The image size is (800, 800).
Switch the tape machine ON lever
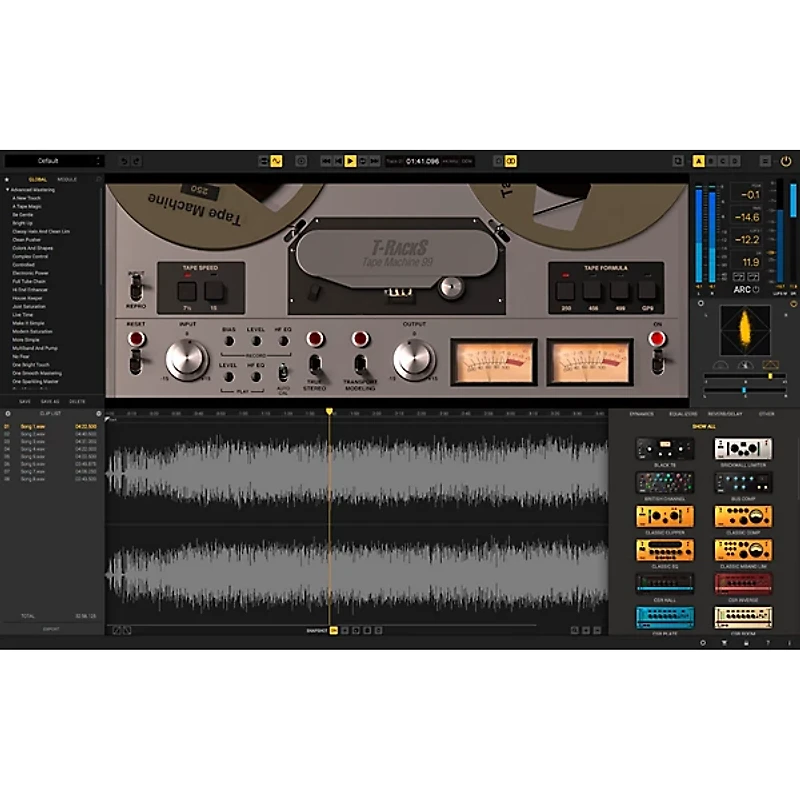point(657,358)
